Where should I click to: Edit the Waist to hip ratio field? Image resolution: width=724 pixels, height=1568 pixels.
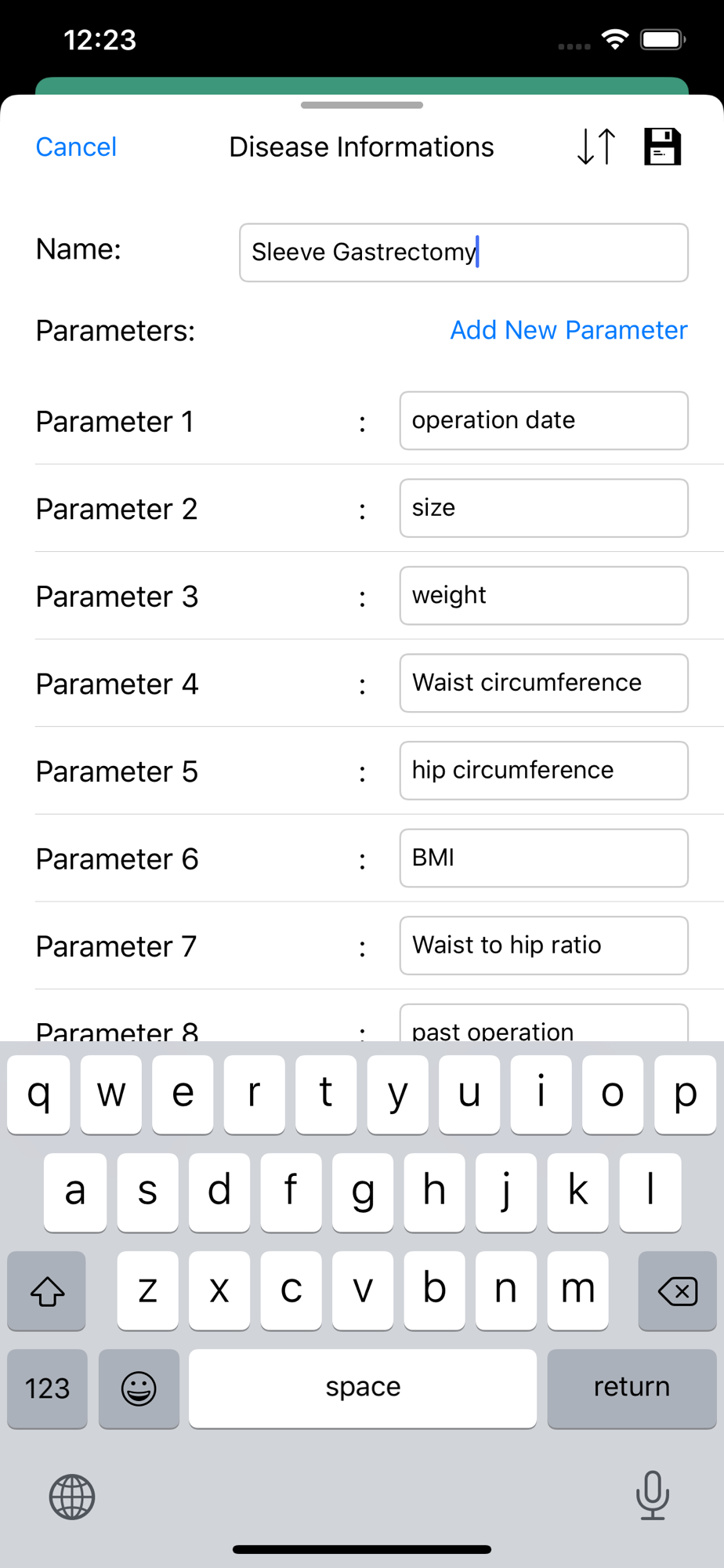coord(543,946)
